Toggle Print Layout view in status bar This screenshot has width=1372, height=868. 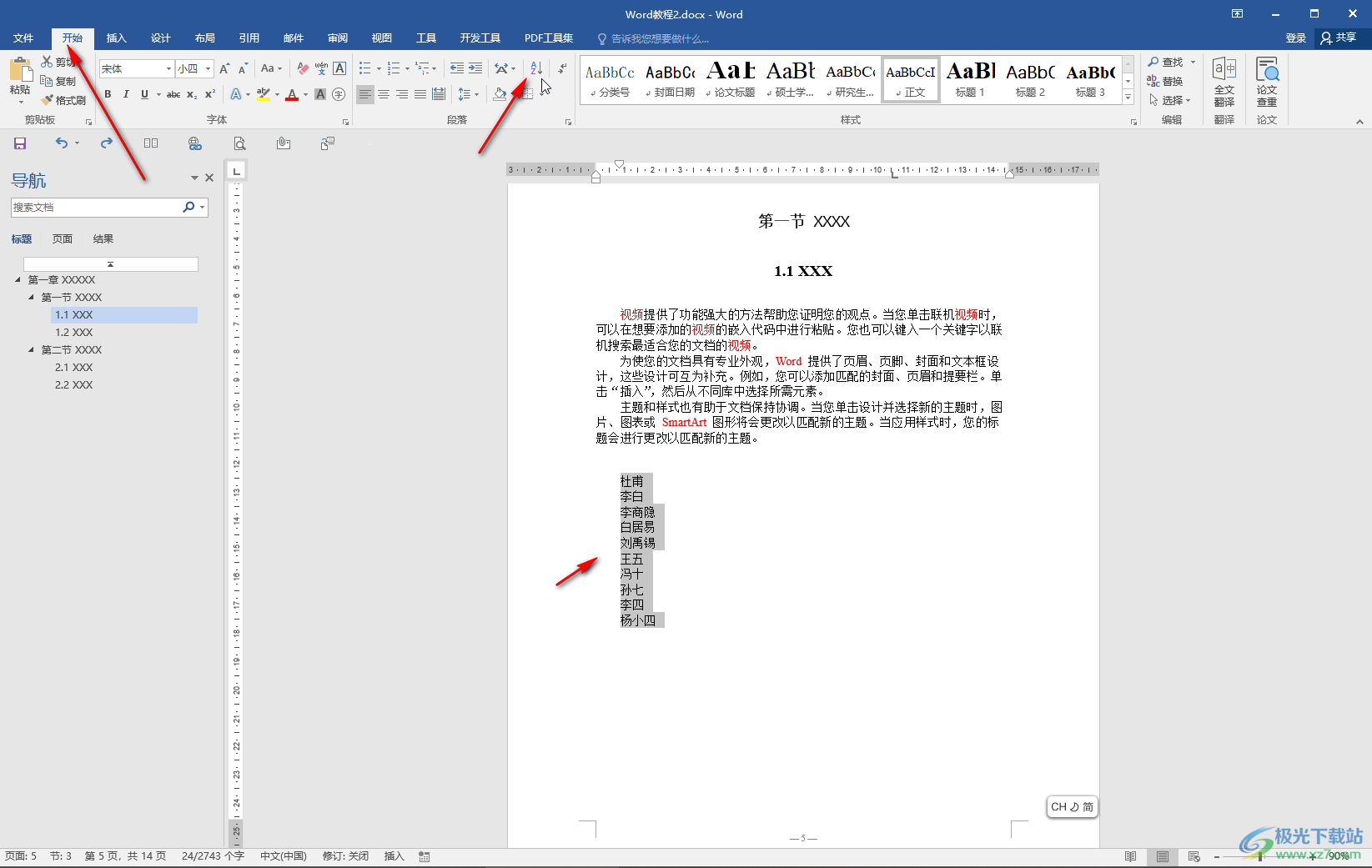(1163, 856)
